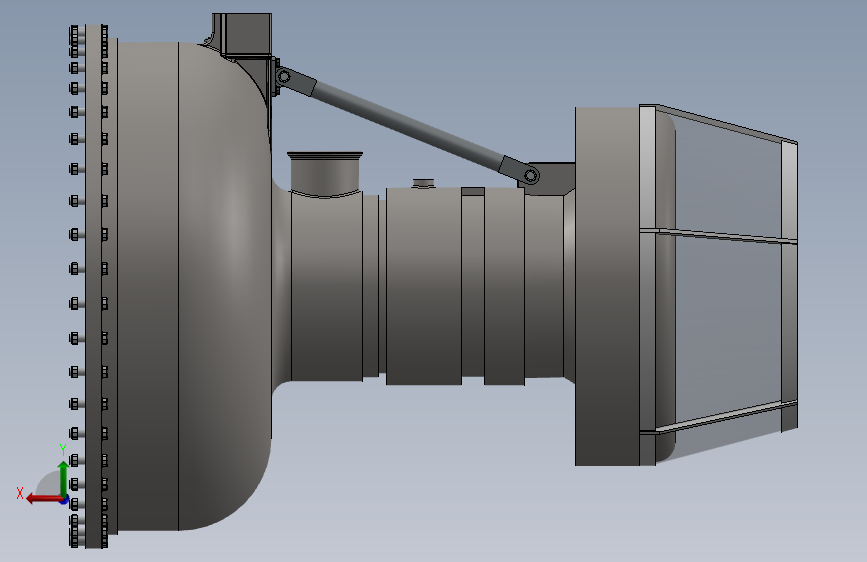
Task: Select the rectangular duct outlet frame
Action: [718, 284]
